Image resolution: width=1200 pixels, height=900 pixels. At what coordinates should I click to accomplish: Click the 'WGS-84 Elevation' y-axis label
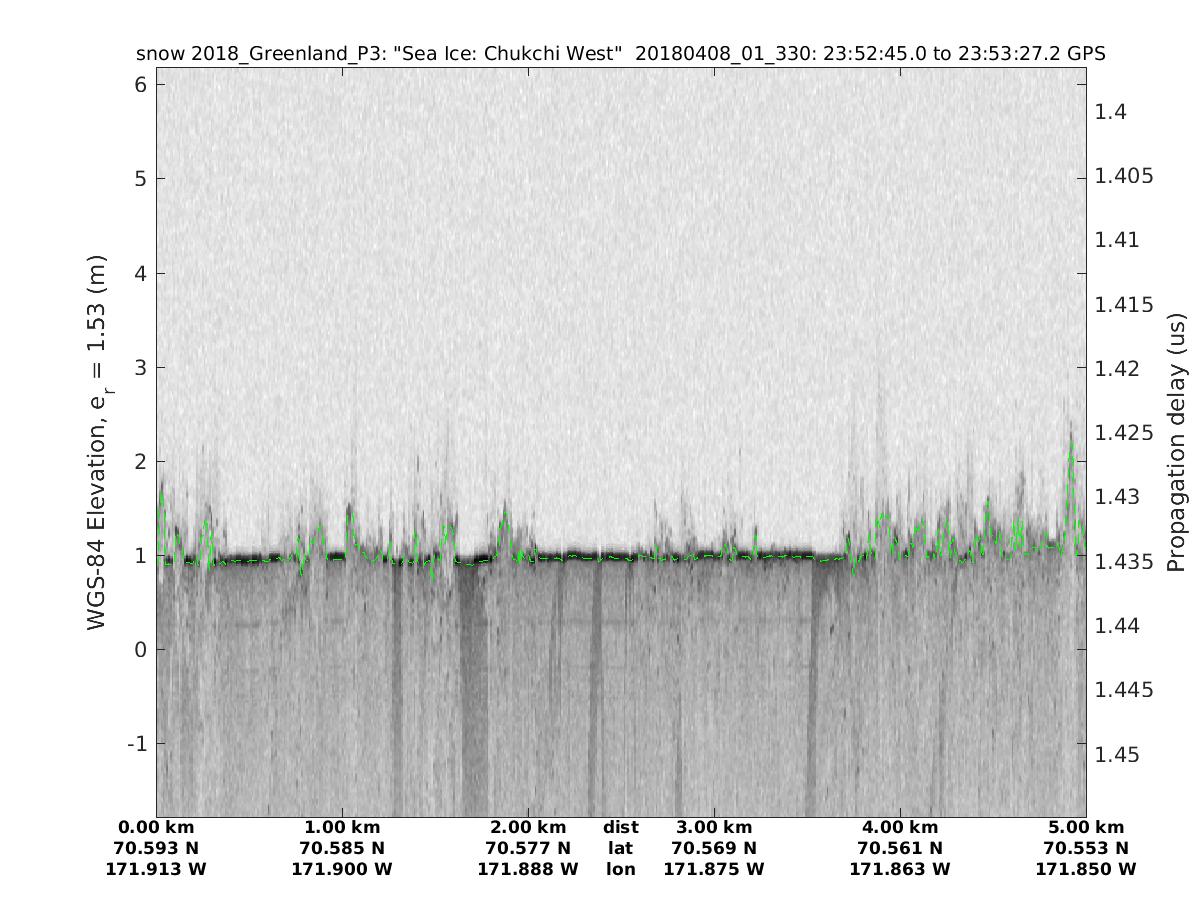tap(97, 443)
